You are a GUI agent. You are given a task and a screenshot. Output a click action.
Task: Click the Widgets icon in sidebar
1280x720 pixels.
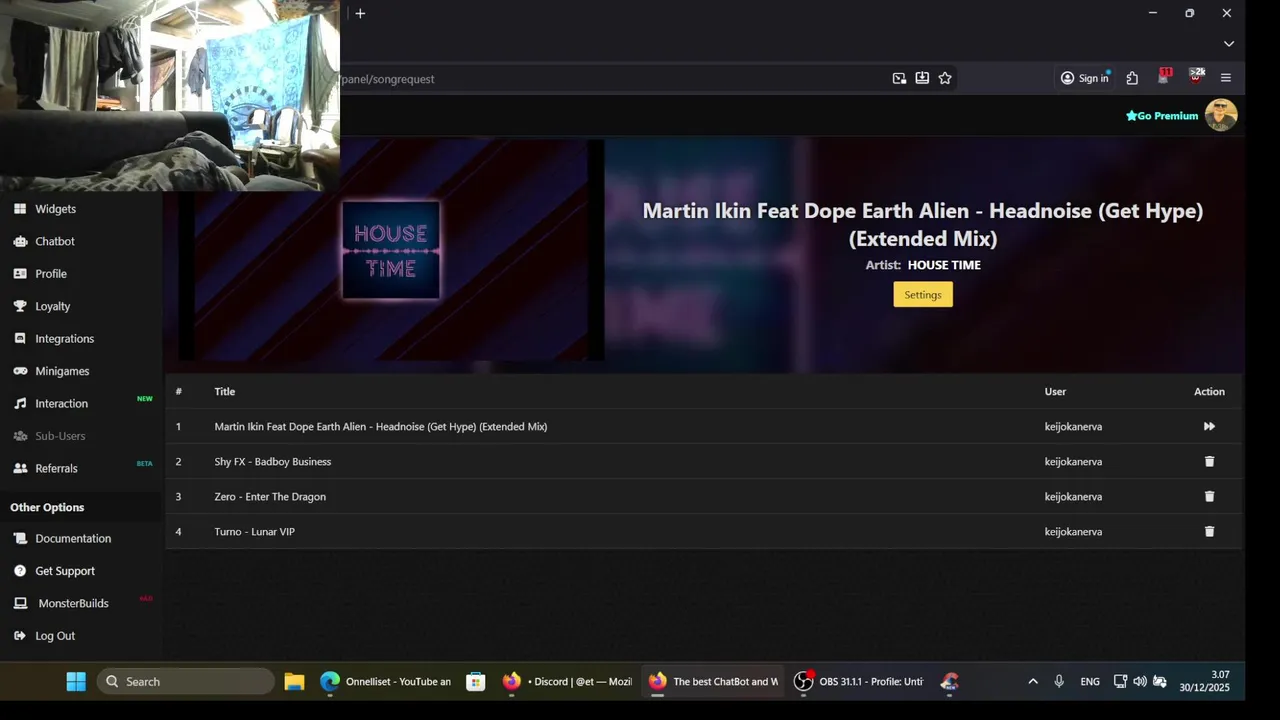[x=20, y=209]
